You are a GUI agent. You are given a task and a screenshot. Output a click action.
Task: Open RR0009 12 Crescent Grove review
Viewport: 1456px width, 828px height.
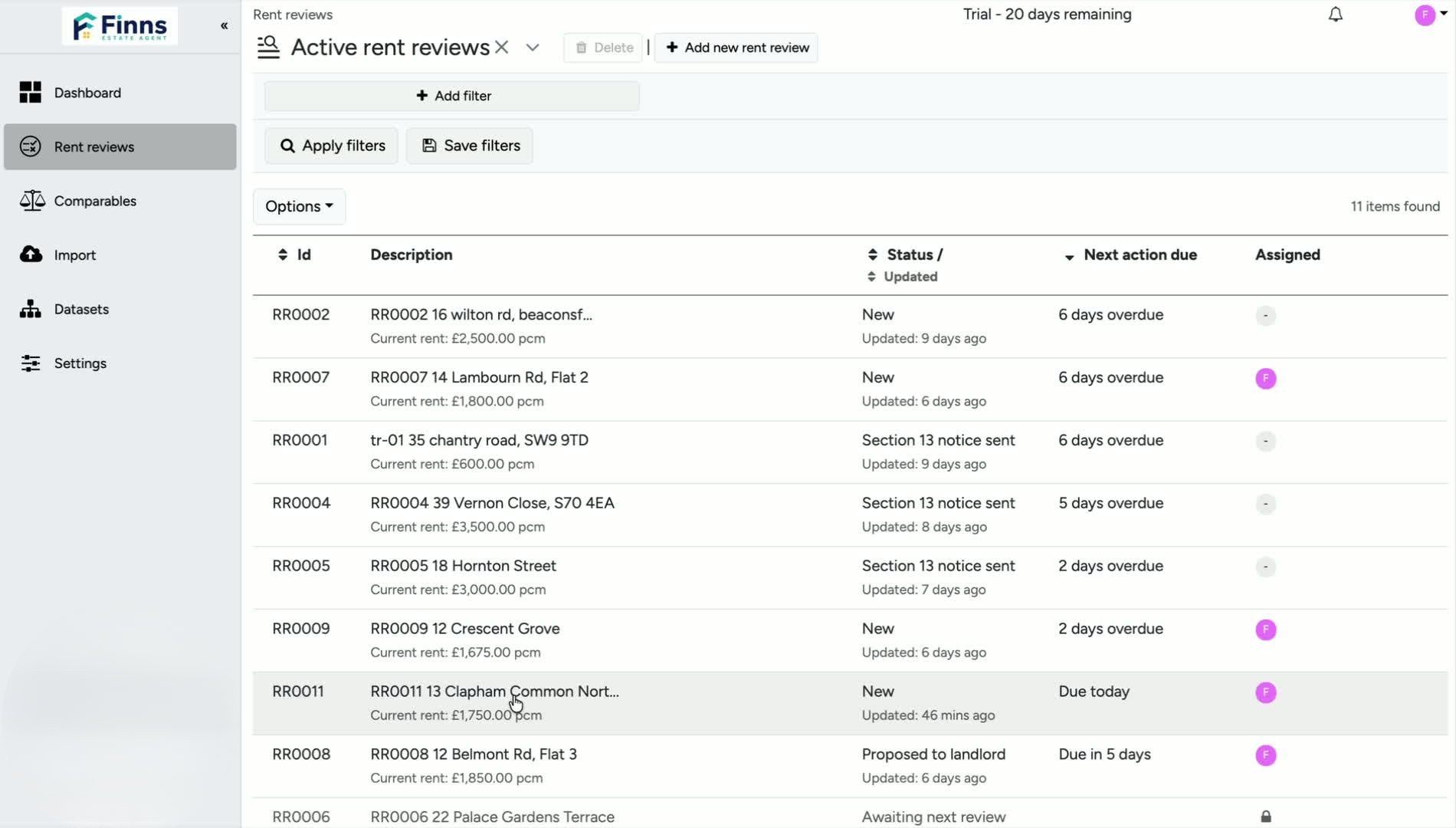click(x=465, y=629)
